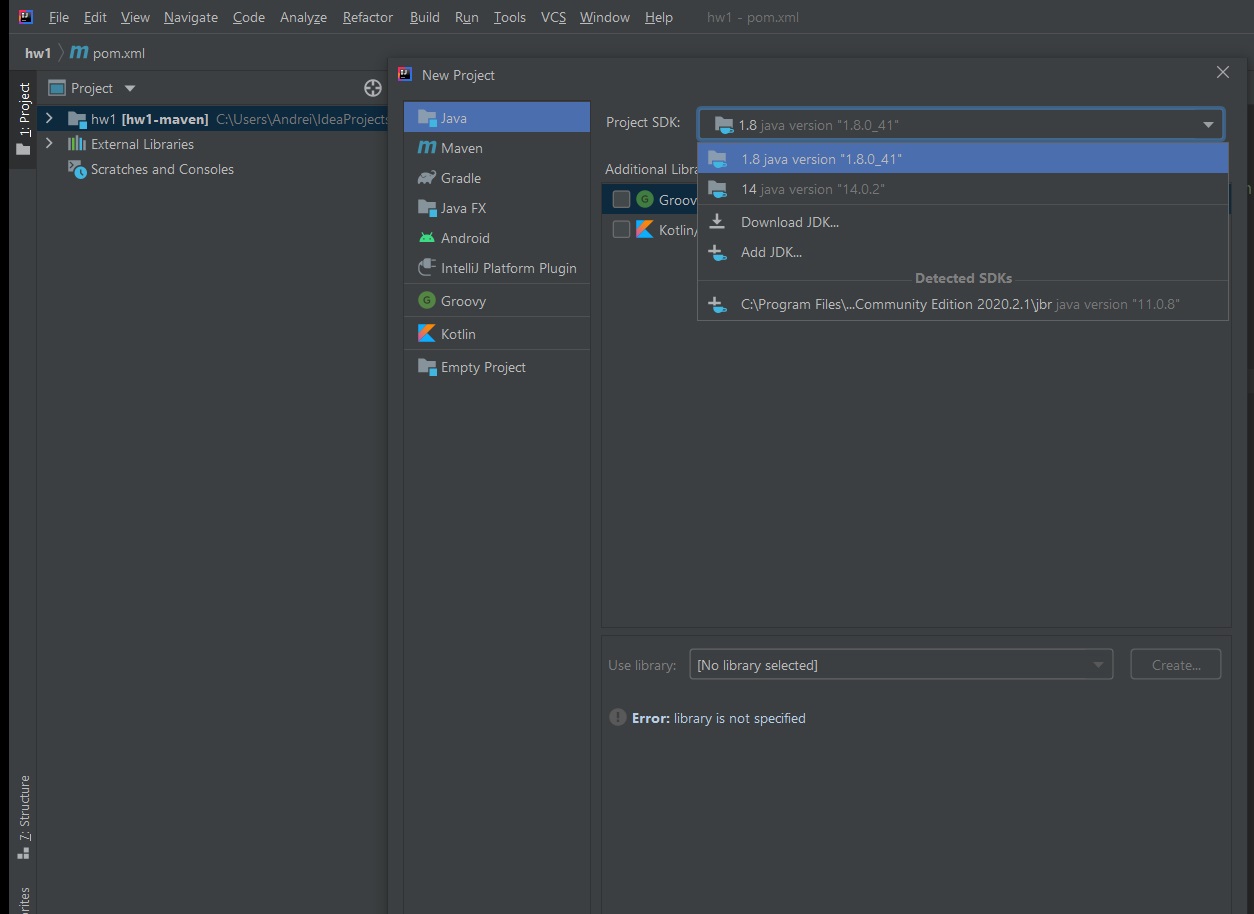1254x914 pixels.
Task: Enable the Kotlin/JVM checkbox
Action: [621, 229]
